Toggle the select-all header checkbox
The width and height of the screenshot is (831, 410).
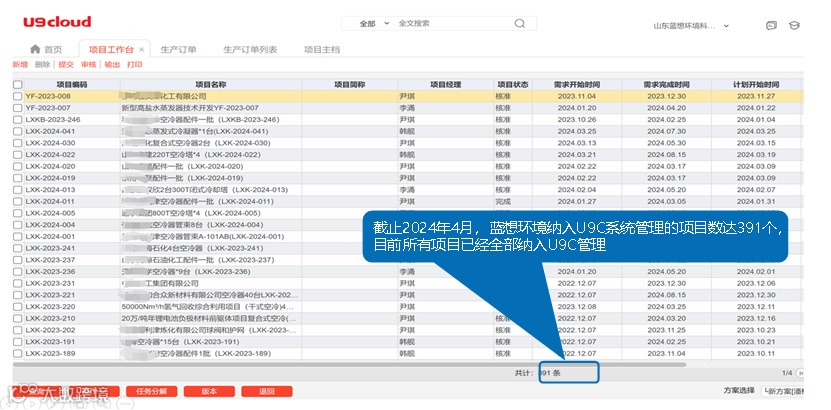point(18,85)
